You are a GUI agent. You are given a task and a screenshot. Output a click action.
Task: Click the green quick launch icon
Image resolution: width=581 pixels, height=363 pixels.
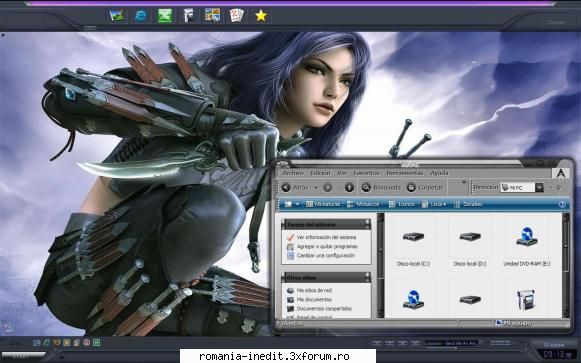(x=96, y=343)
